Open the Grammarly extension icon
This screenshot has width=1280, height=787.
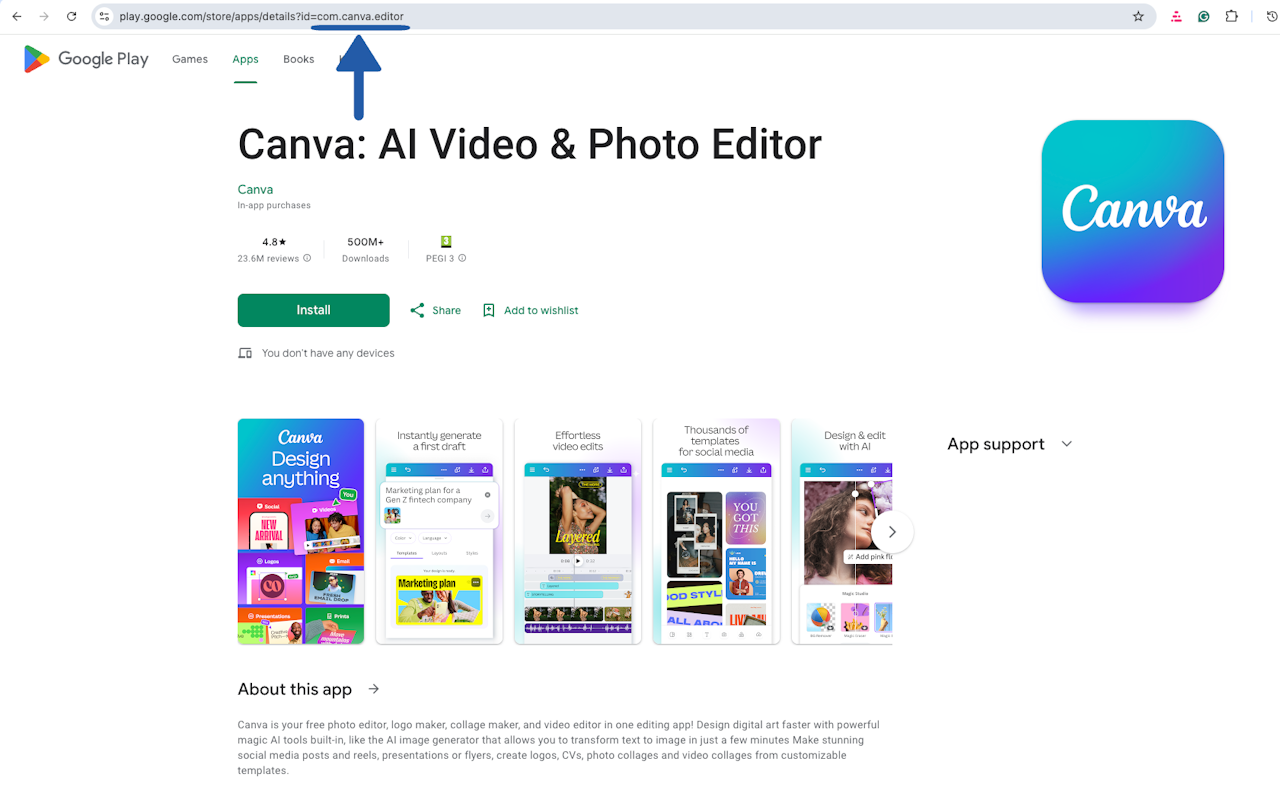coord(1204,16)
